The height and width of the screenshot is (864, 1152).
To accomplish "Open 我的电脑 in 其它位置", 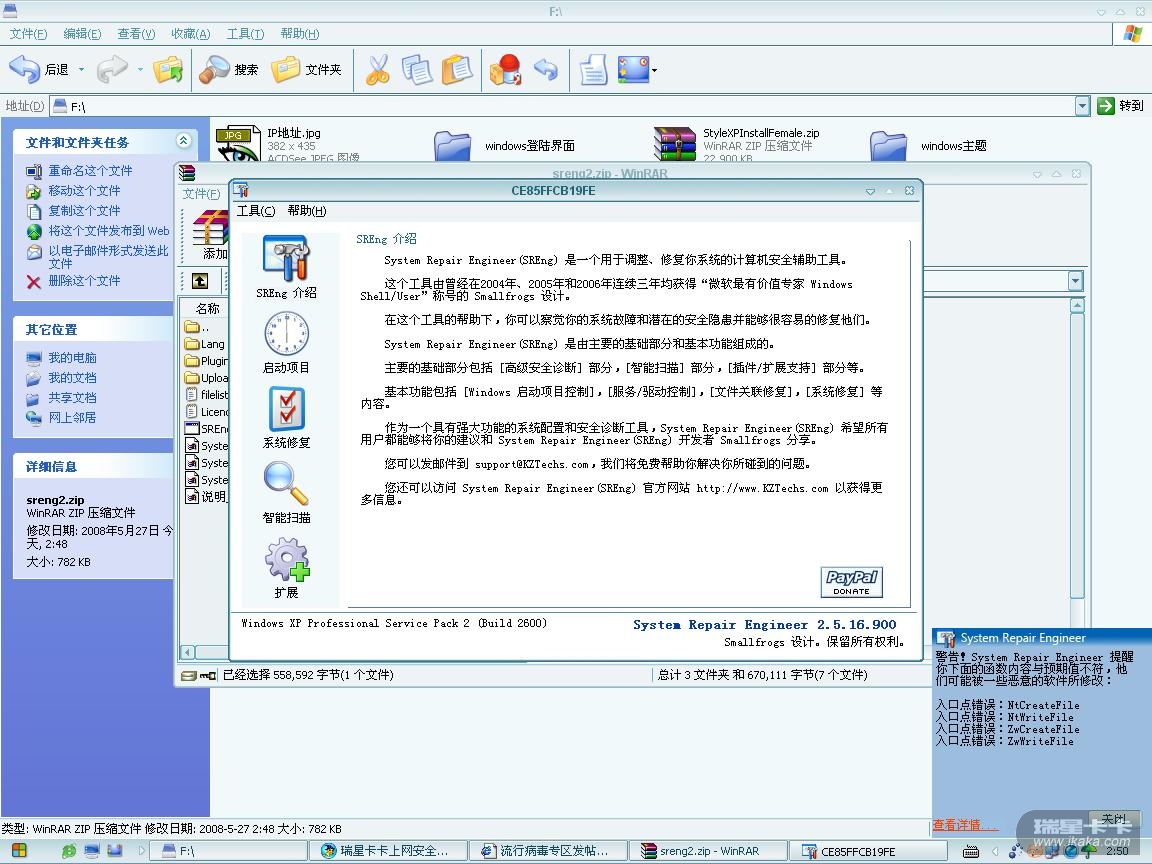I will point(73,358).
